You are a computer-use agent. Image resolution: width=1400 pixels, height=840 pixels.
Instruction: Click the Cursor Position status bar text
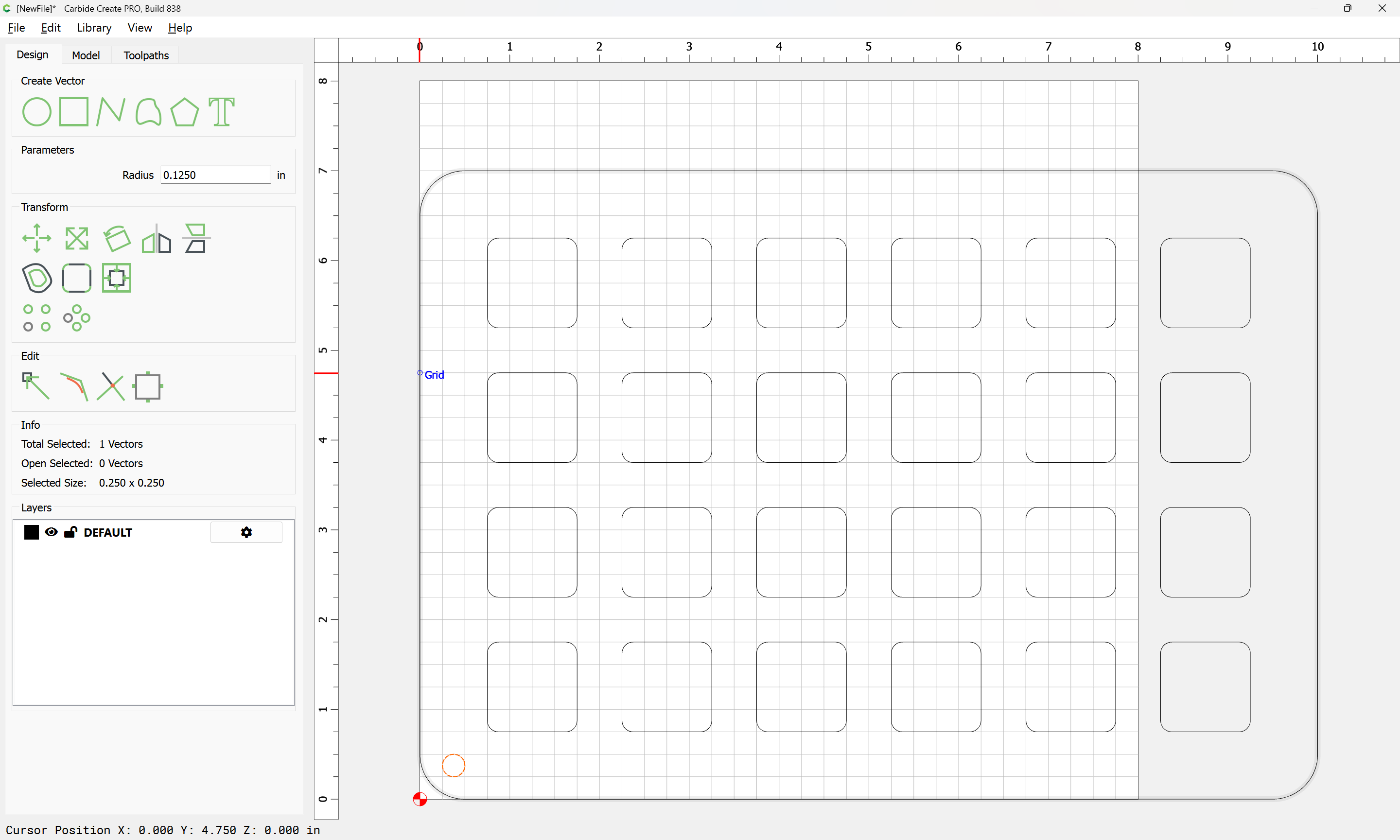pos(163,830)
